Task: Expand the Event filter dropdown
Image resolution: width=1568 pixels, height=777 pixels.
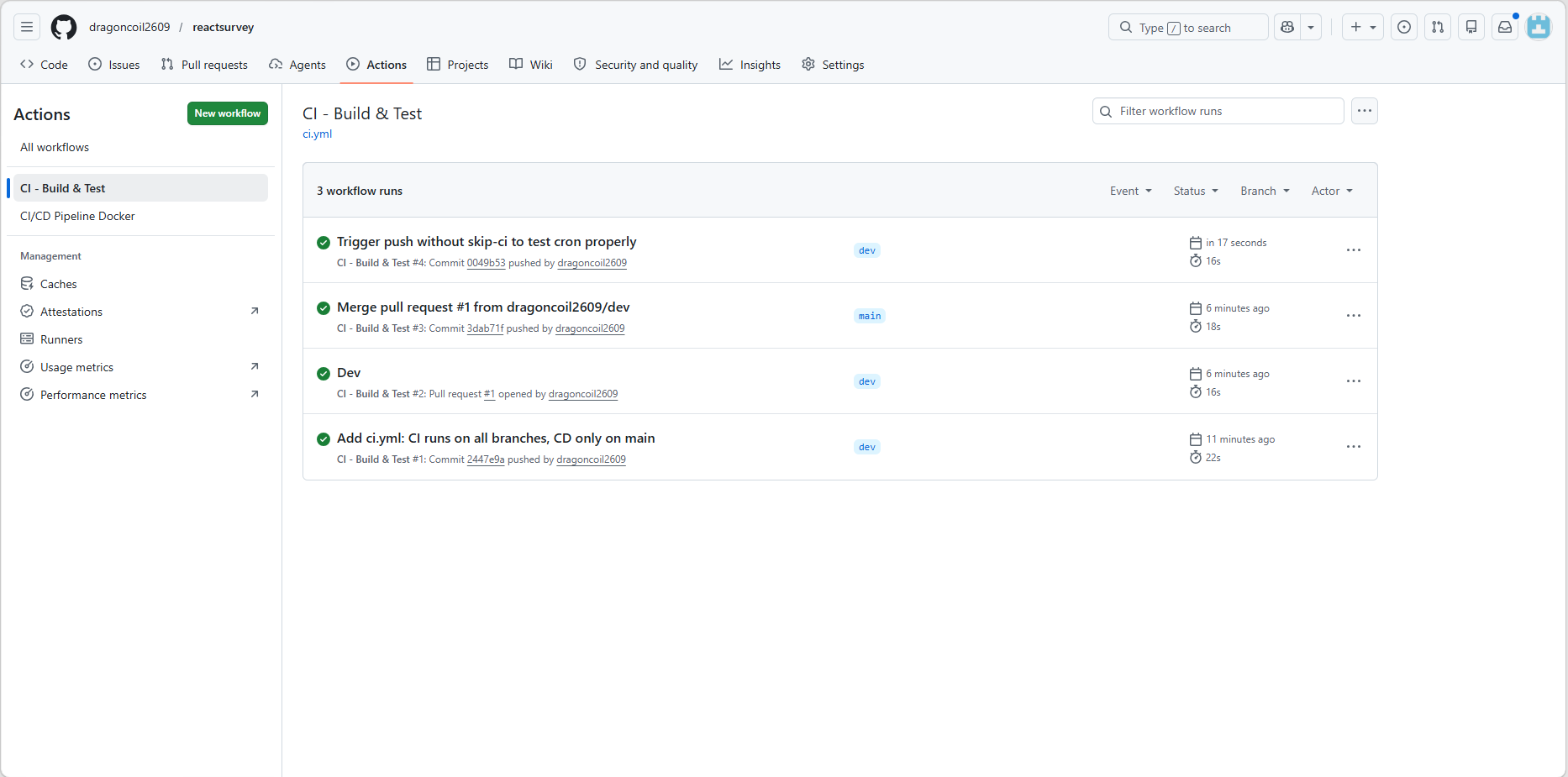Action: click(x=1131, y=191)
